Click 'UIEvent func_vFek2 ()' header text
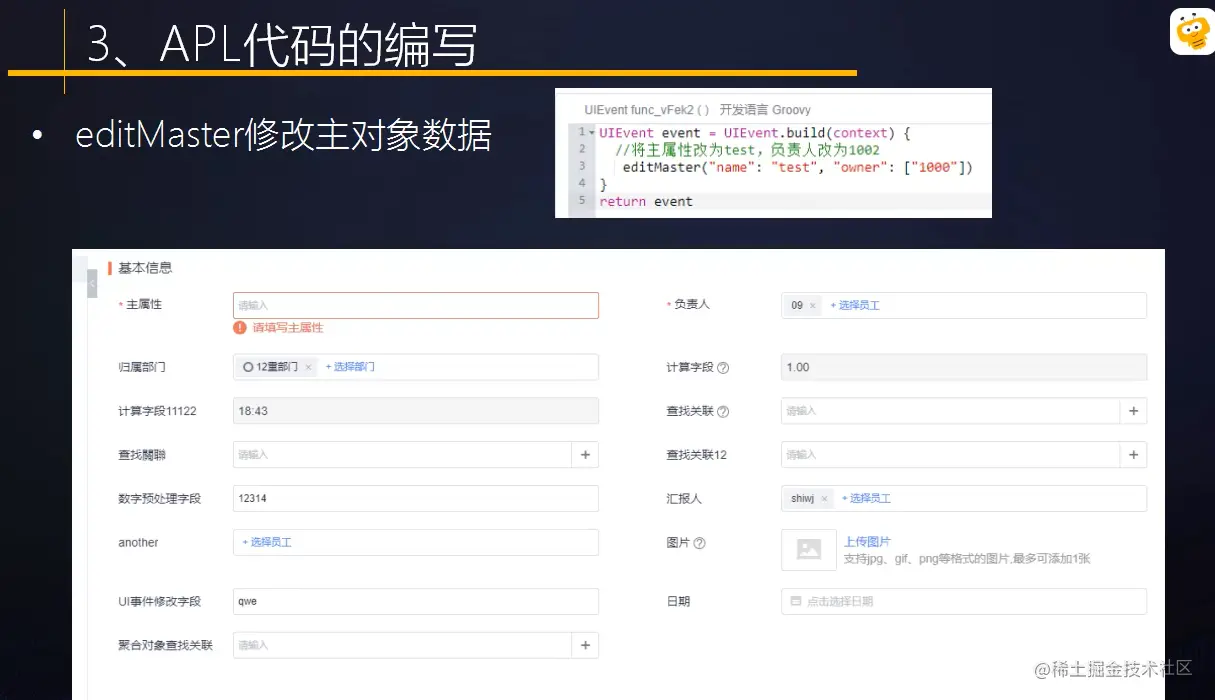Screen dimensions: 1215x700 click(647, 110)
